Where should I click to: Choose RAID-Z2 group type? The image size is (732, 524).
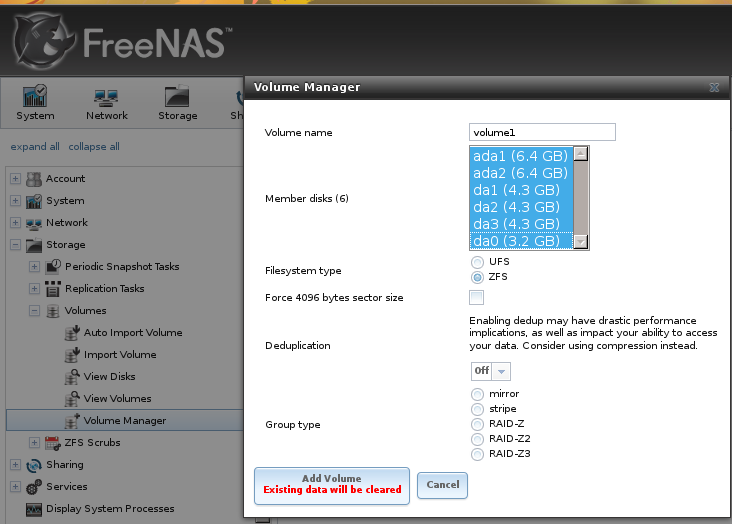[x=477, y=439]
